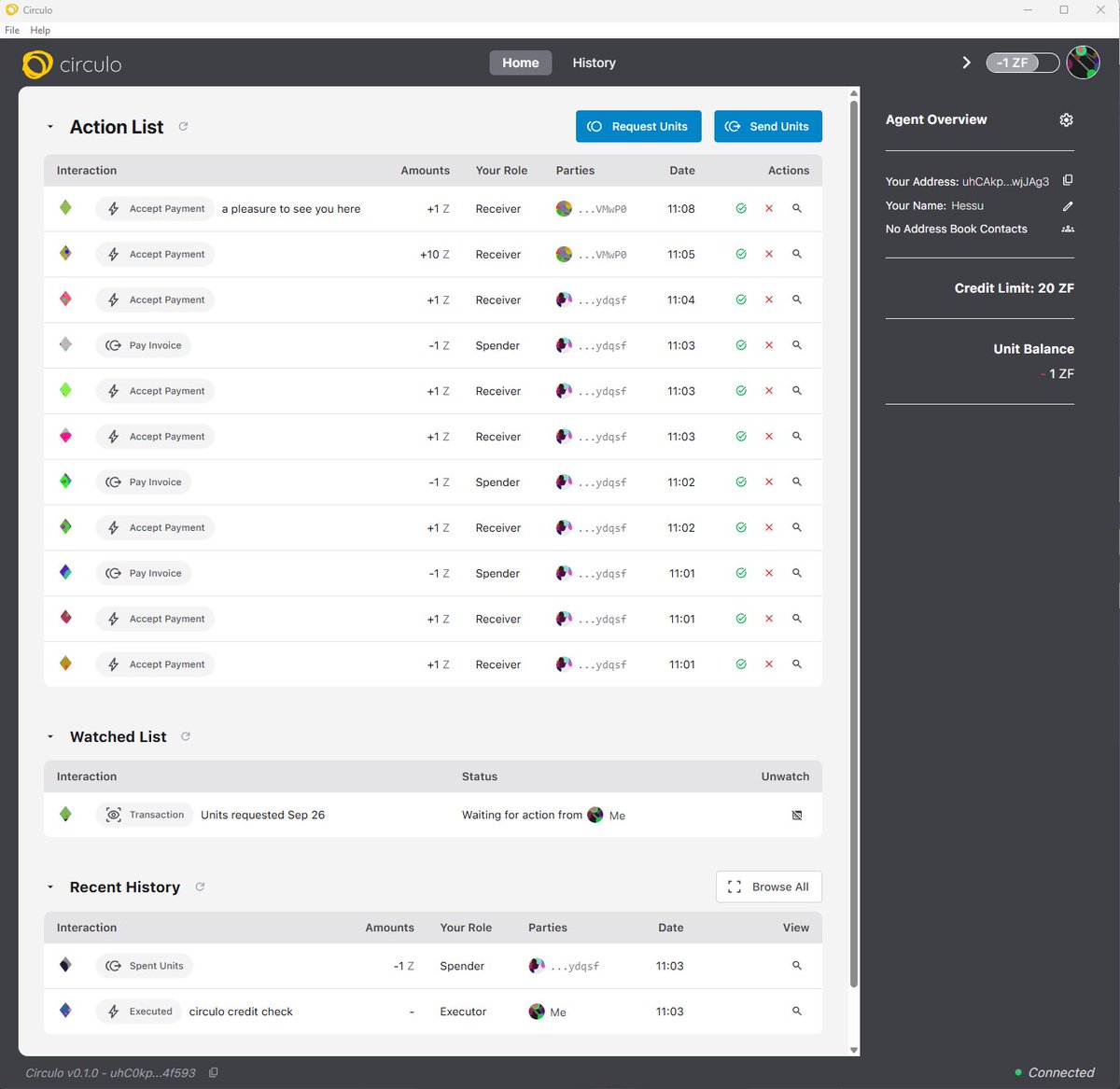Open Agent Overview settings gear

(x=1066, y=119)
